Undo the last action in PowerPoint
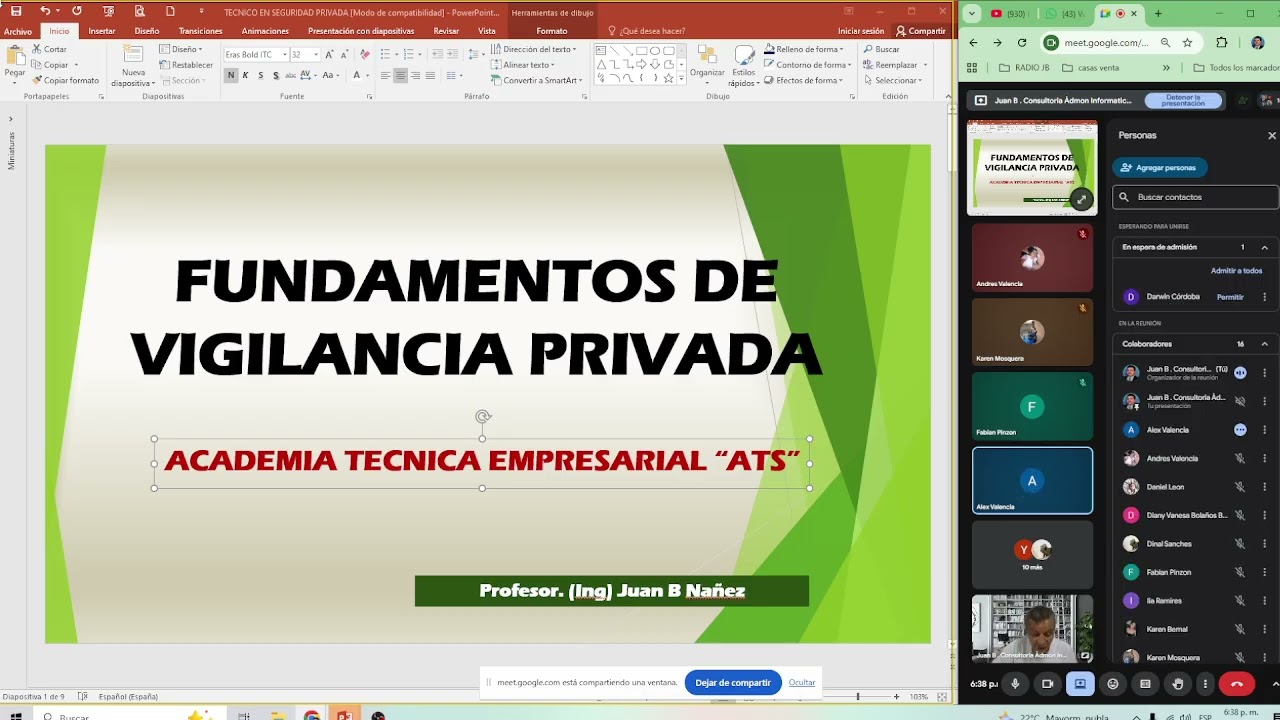This screenshot has width=1280, height=720. click(45, 11)
